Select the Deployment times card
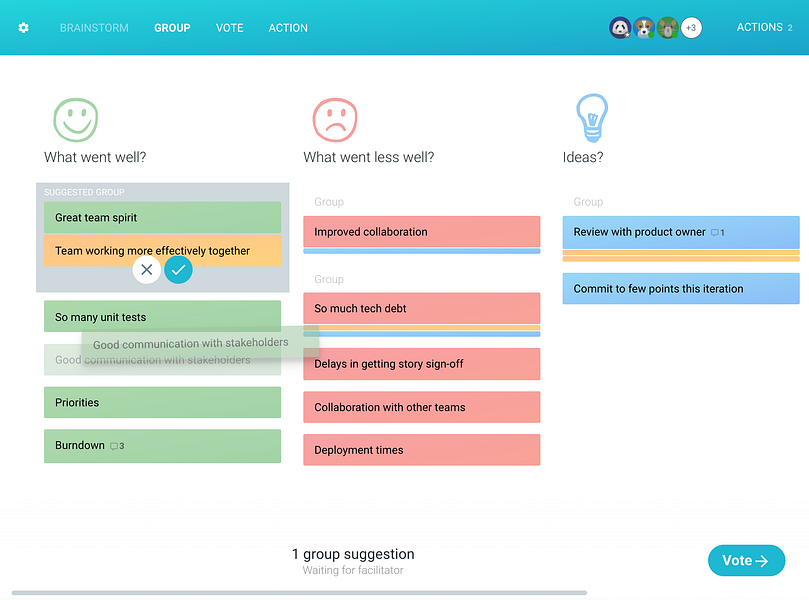The image size is (809, 600). (x=422, y=450)
